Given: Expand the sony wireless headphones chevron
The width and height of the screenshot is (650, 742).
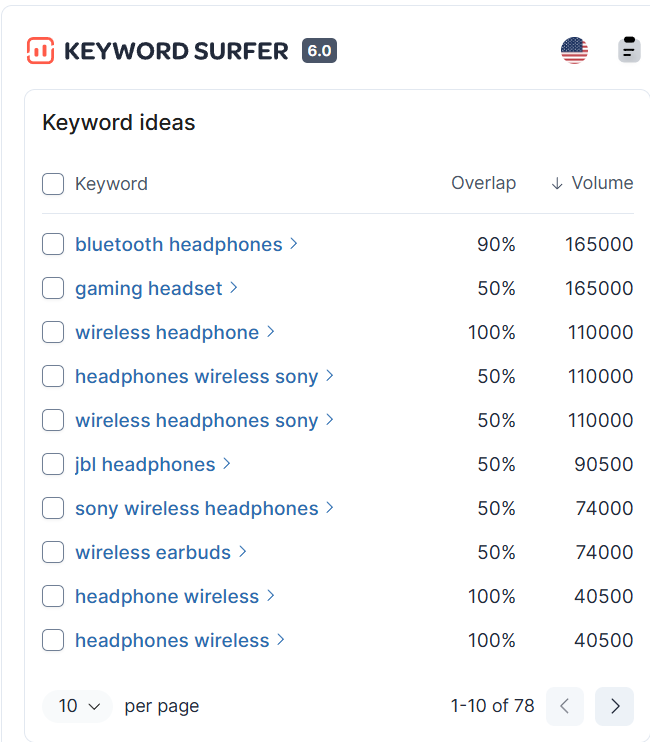Looking at the screenshot, I should tap(330, 508).
